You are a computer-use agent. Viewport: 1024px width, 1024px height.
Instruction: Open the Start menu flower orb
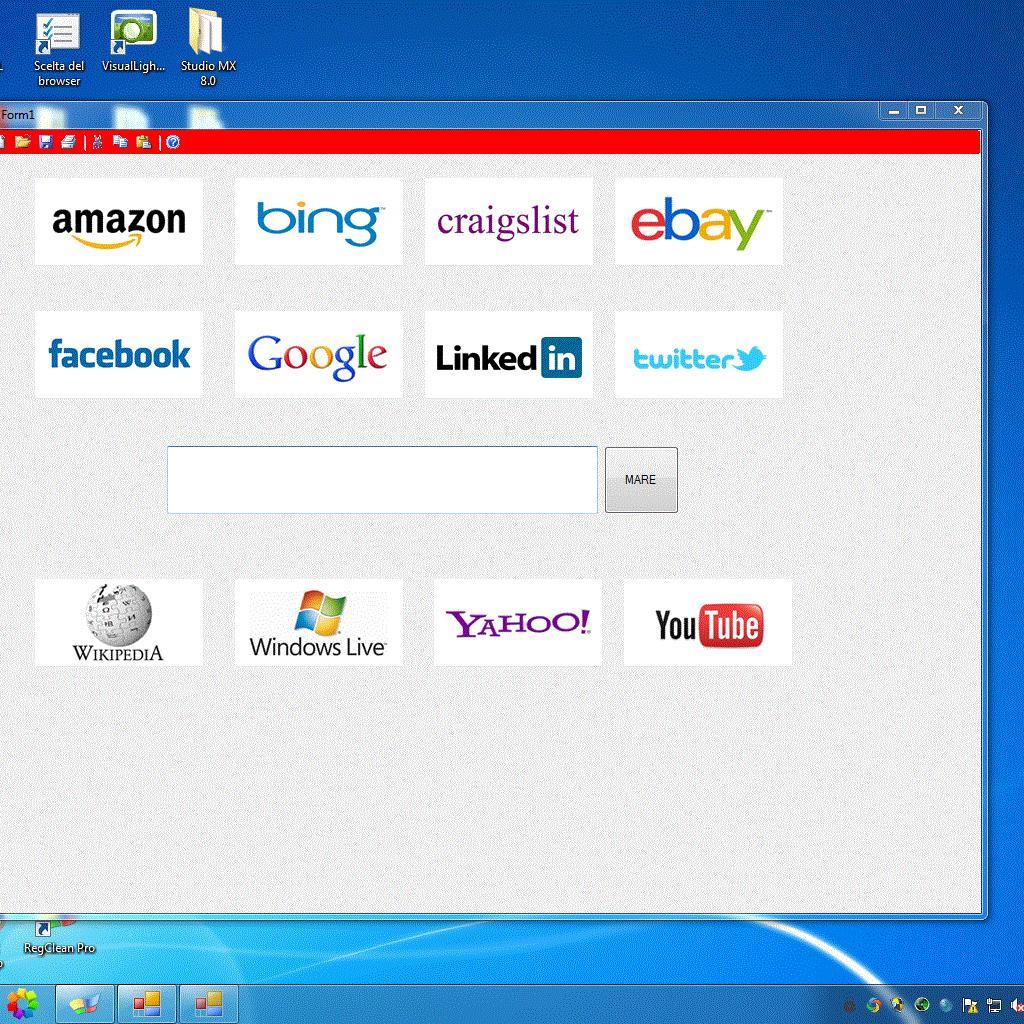22,1004
